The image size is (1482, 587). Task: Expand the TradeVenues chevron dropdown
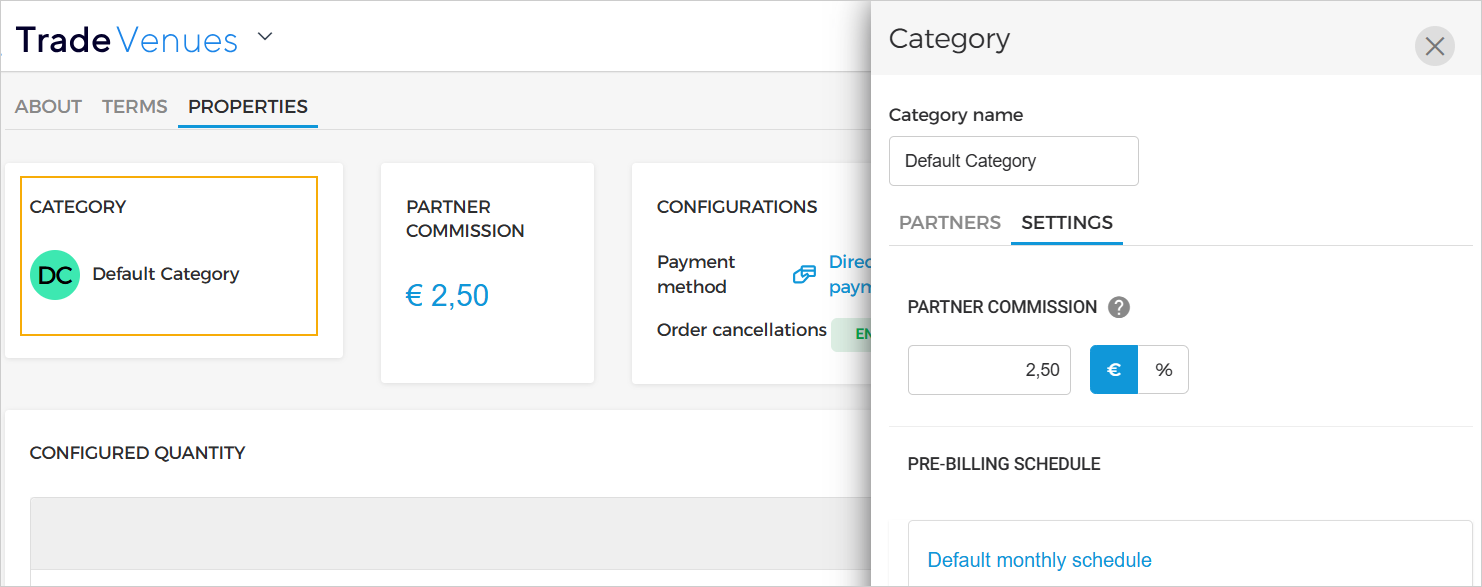[x=265, y=38]
